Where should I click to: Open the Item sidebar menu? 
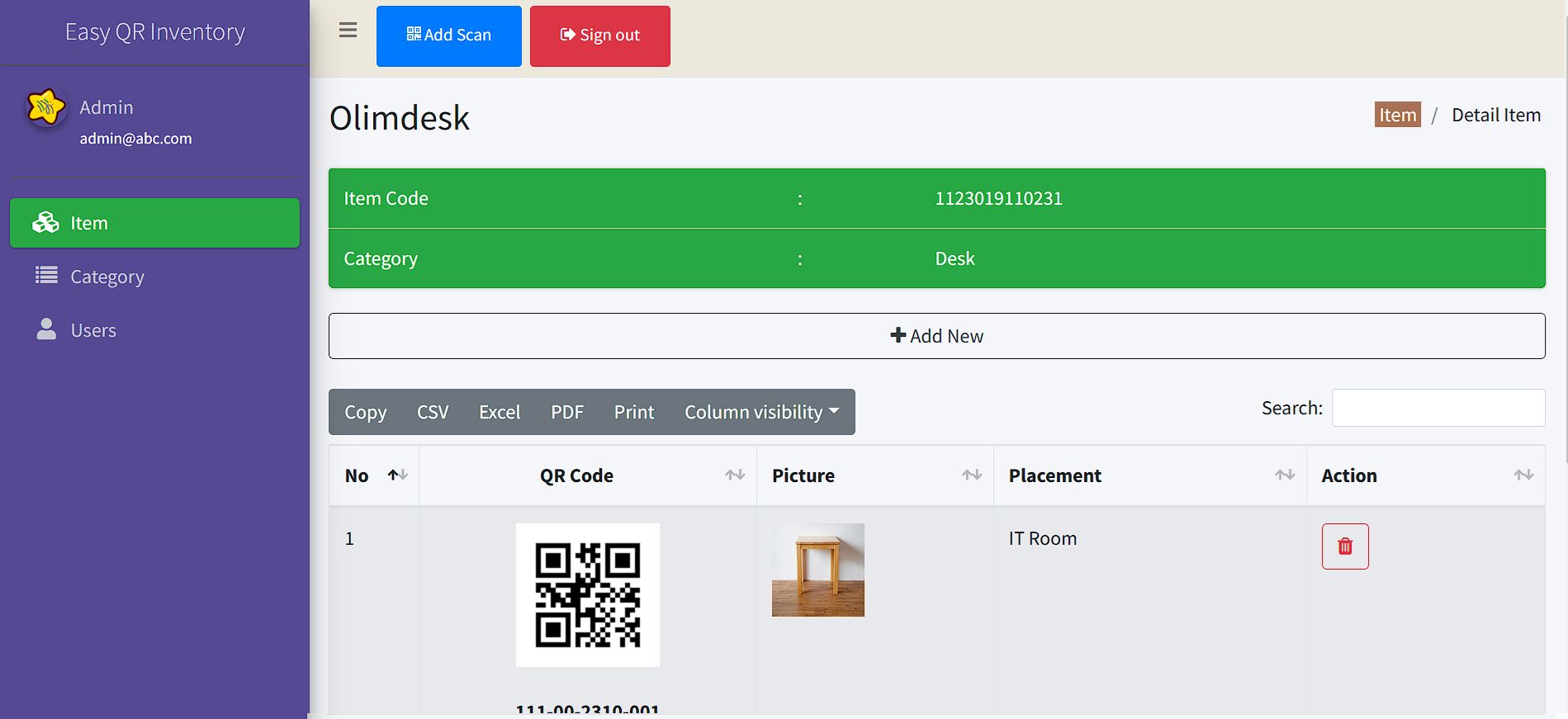click(x=154, y=223)
